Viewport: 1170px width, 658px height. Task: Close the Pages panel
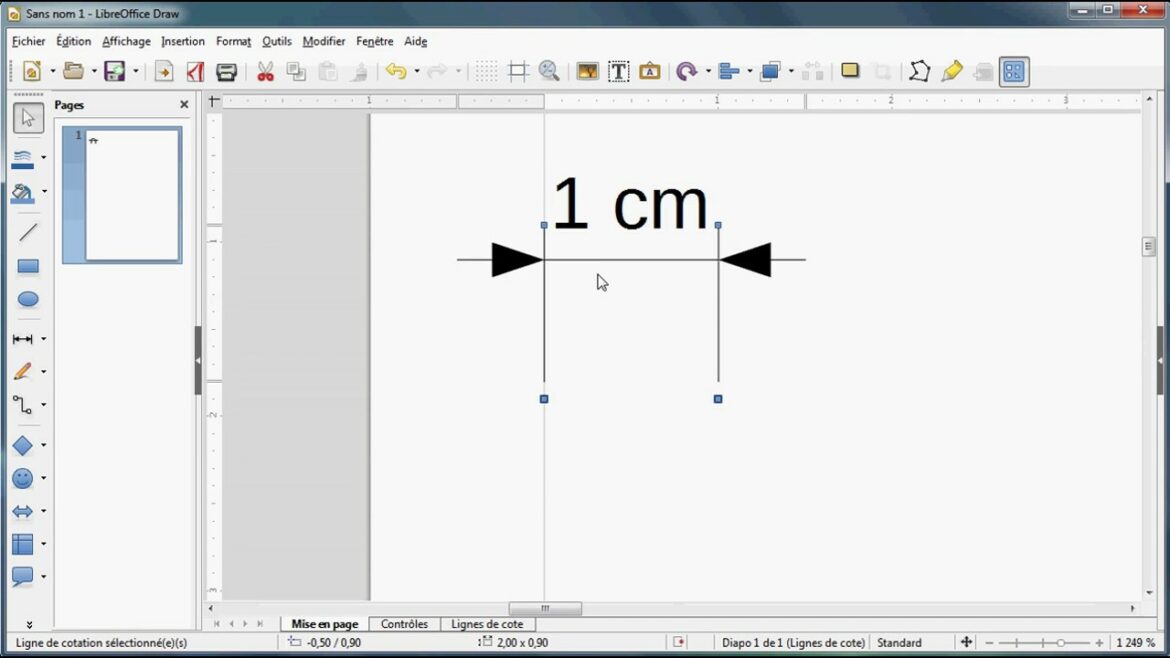tap(184, 104)
